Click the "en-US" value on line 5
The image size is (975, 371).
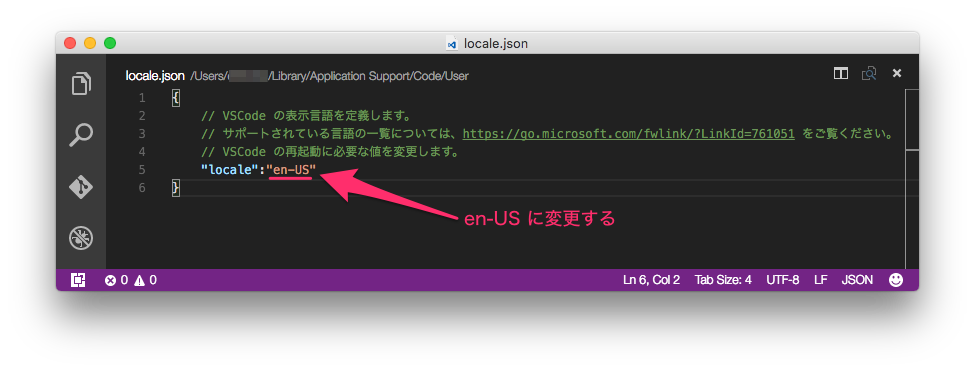pyautogui.click(x=291, y=170)
